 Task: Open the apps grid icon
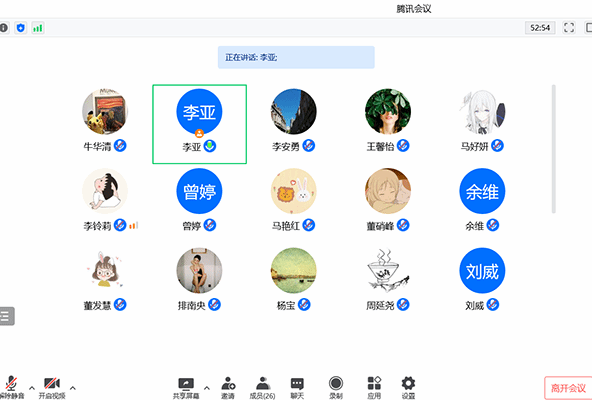tap(374, 388)
